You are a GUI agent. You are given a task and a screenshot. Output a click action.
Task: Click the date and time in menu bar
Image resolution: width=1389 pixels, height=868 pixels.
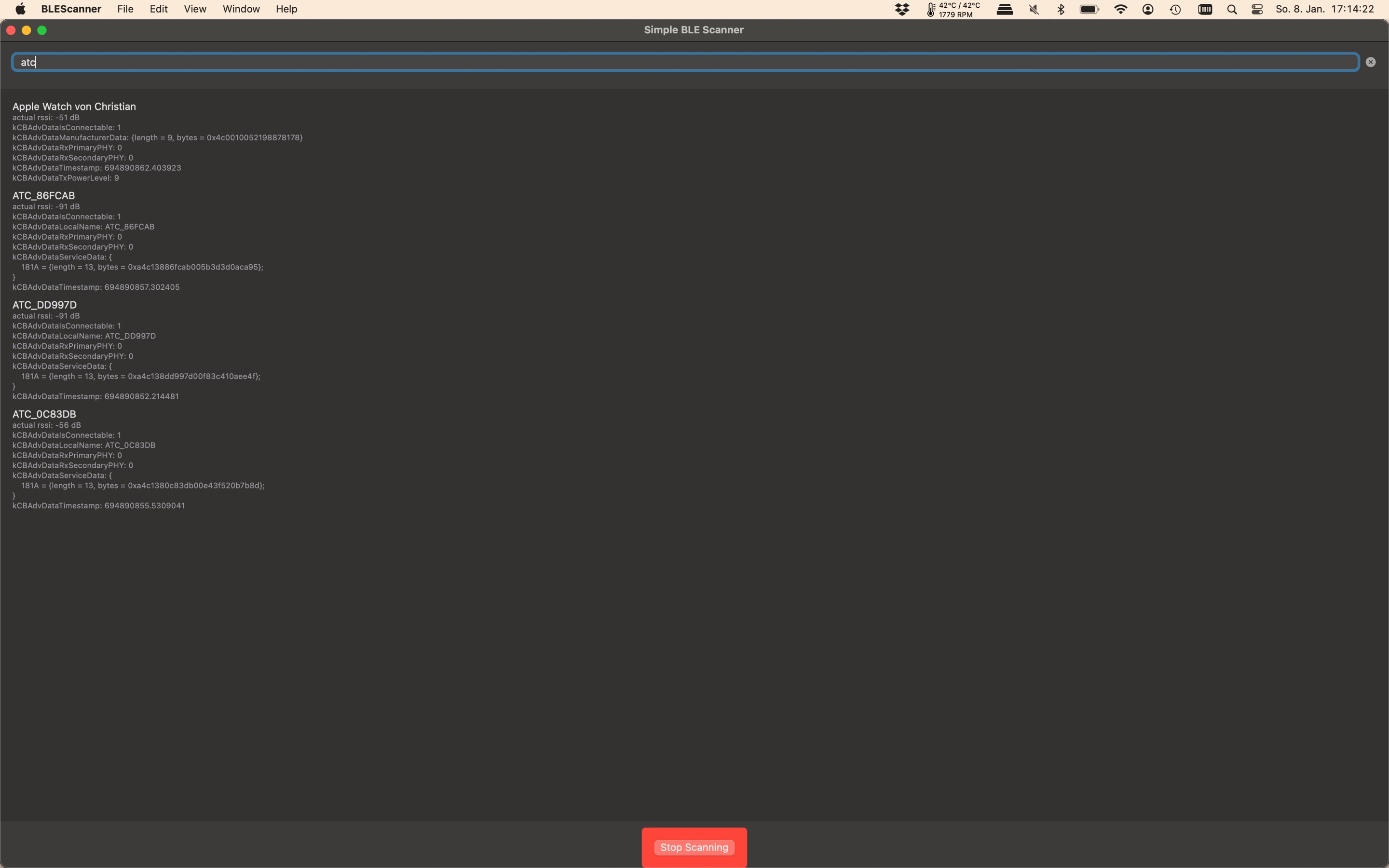click(x=1325, y=9)
